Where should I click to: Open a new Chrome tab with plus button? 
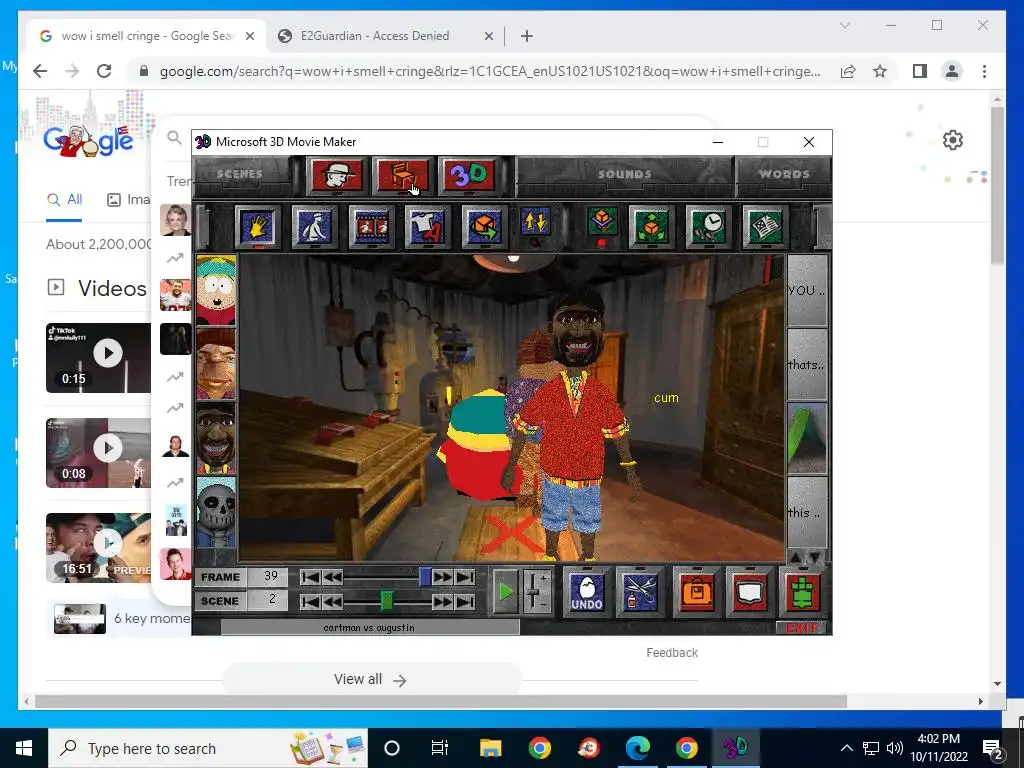(527, 37)
